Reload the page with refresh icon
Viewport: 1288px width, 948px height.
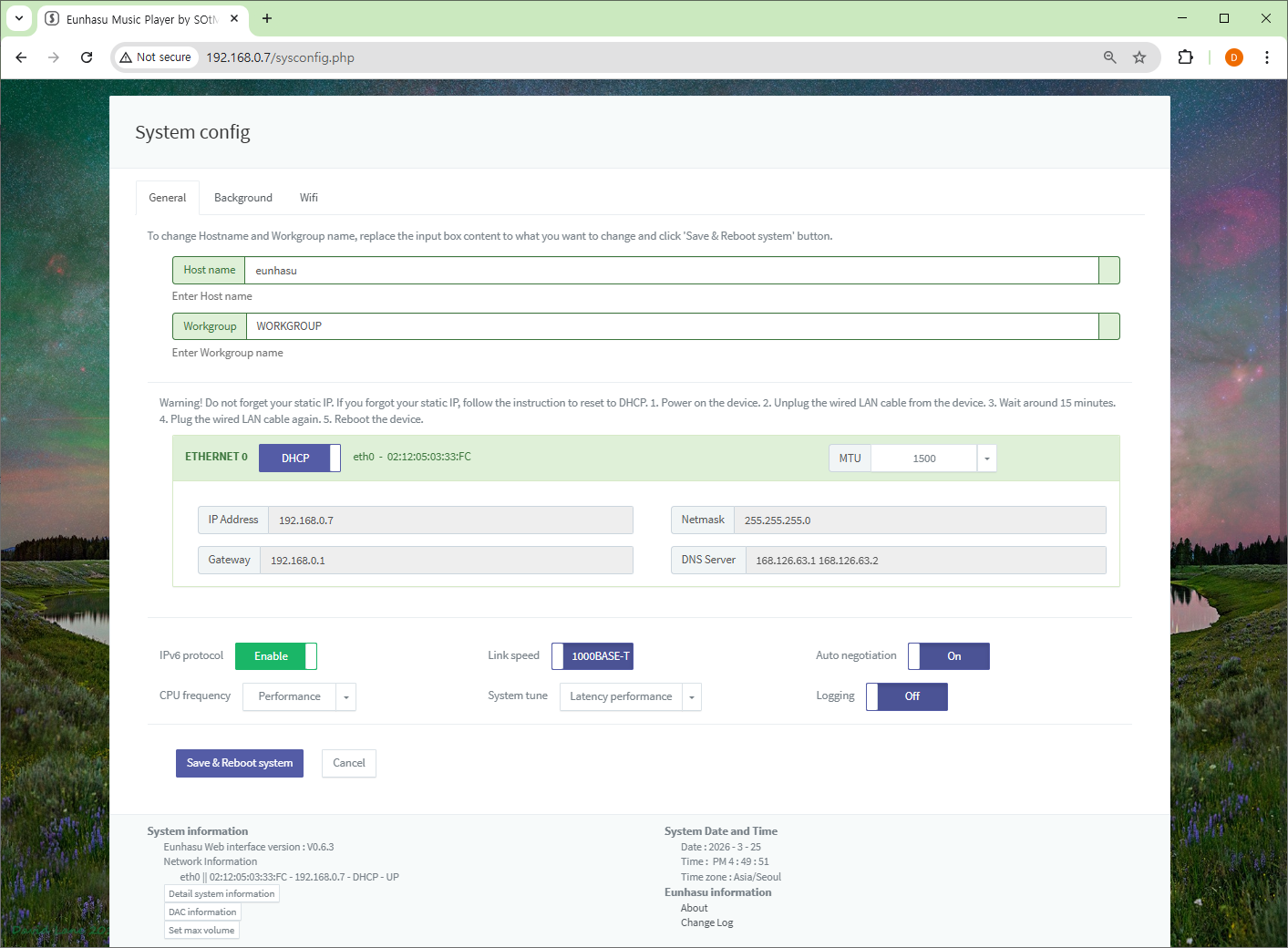coord(87,57)
